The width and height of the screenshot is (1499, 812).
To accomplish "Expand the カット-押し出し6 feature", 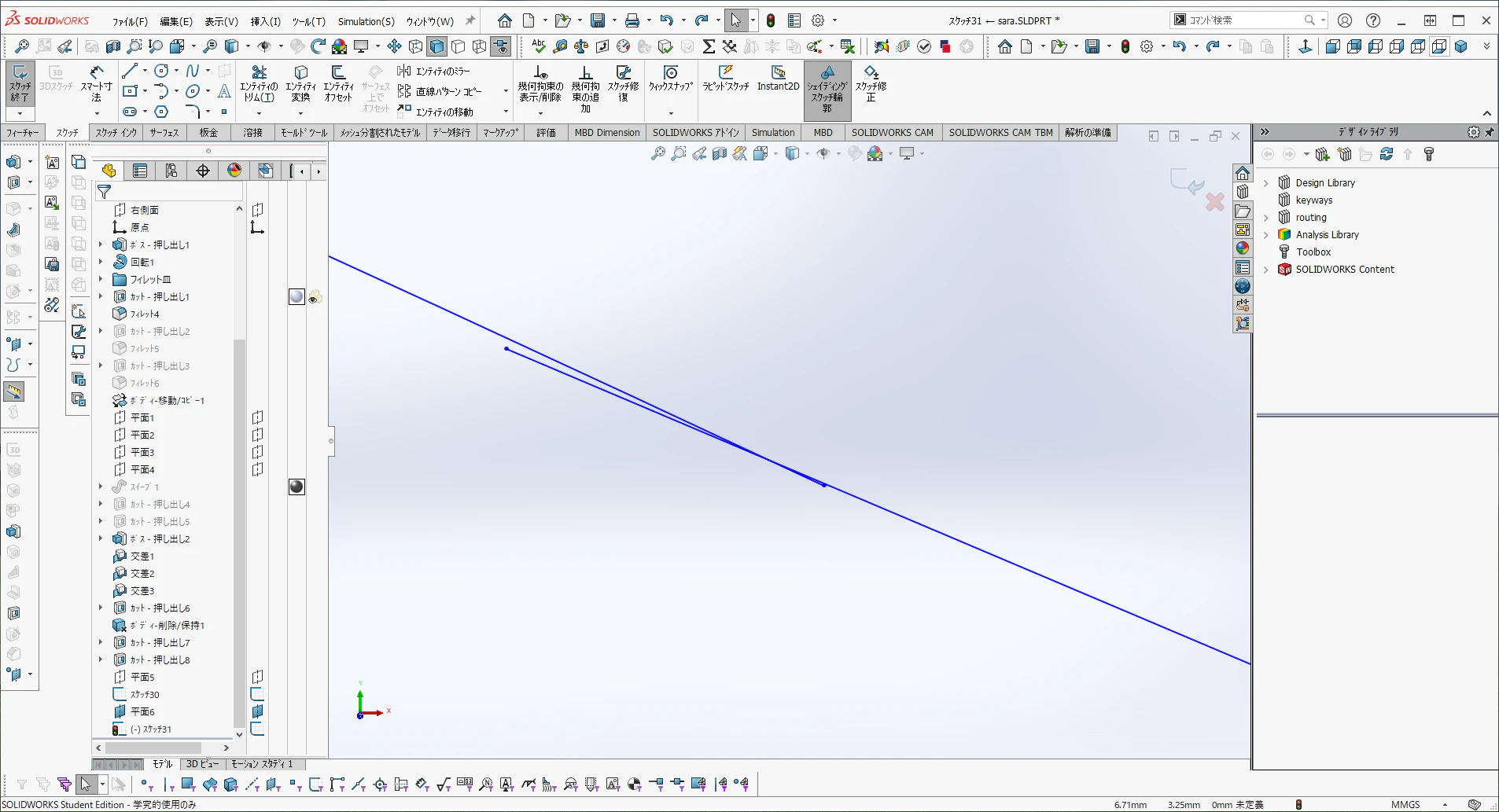I will point(101,608).
